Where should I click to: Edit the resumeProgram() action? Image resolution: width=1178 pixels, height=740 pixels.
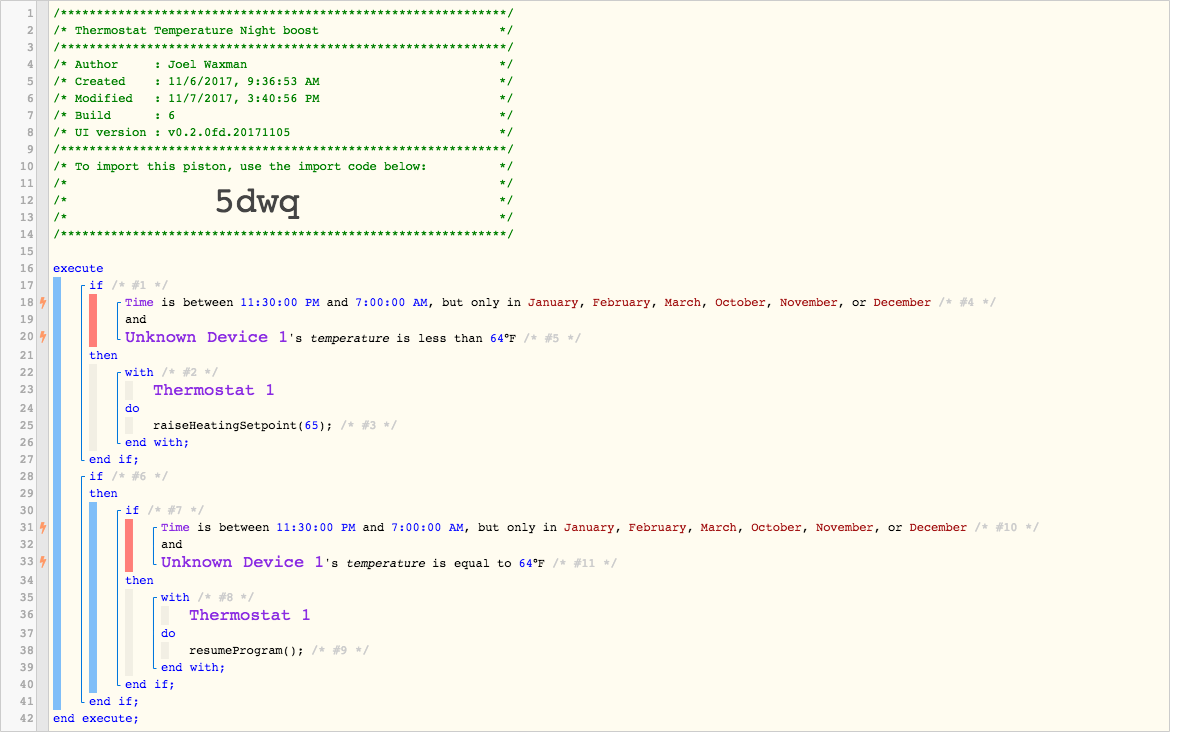pos(246,651)
